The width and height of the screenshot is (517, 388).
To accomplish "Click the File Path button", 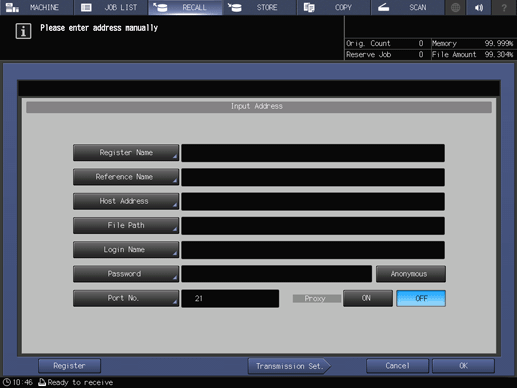I will coord(126,225).
